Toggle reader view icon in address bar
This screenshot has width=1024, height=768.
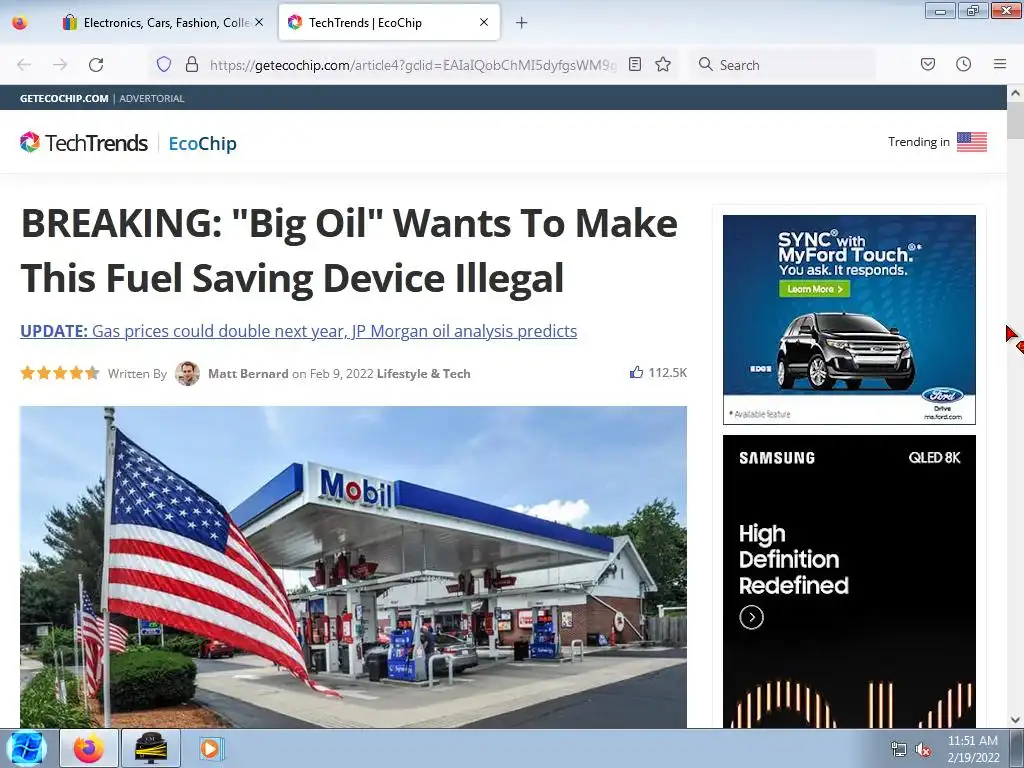click(635, 64)
